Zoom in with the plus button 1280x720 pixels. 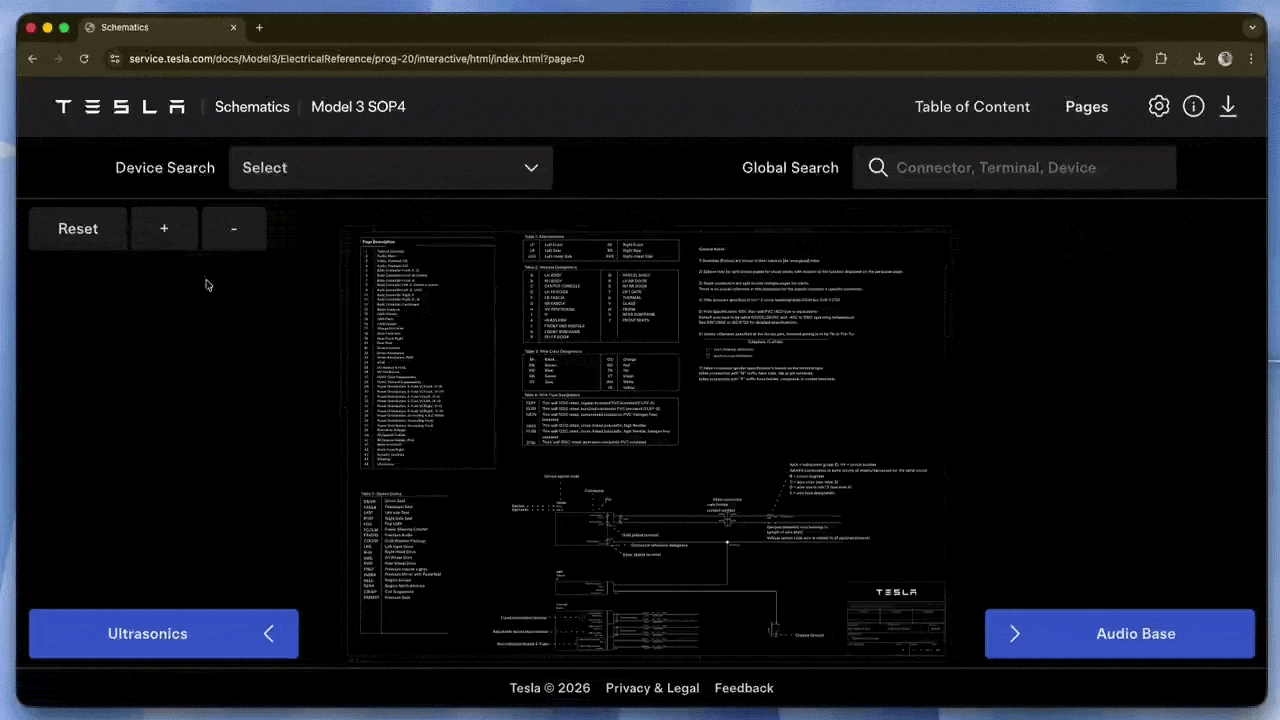point(164,229)
